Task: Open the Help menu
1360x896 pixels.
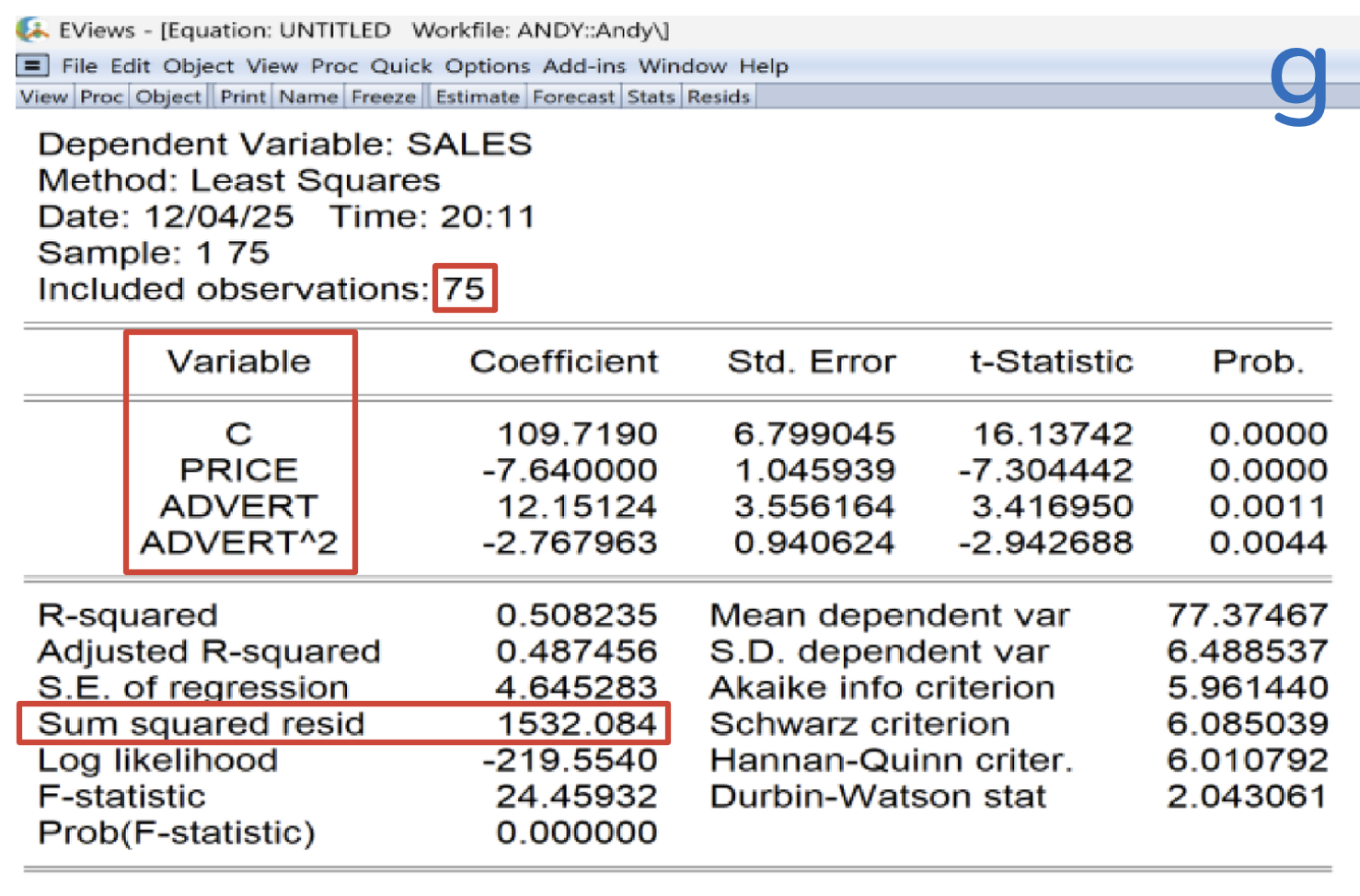Action: coord(764,66)
